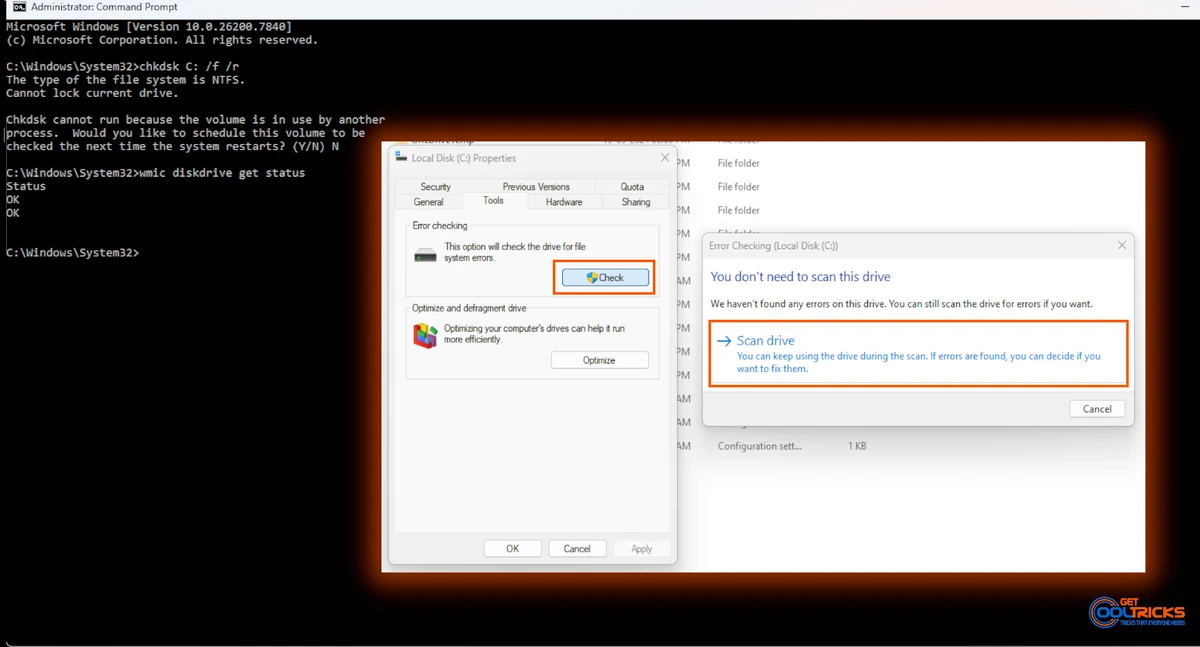Click 'Optimizing your computer's drives' description
This screenshot has height=647, width=1200.
tap(535, 334)
